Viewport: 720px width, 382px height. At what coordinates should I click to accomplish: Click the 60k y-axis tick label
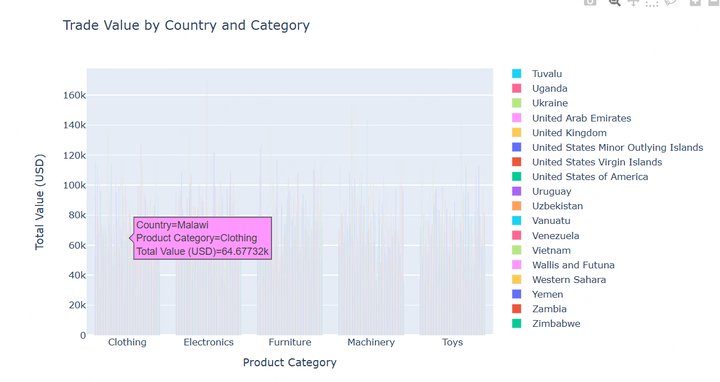coord(77,246)
